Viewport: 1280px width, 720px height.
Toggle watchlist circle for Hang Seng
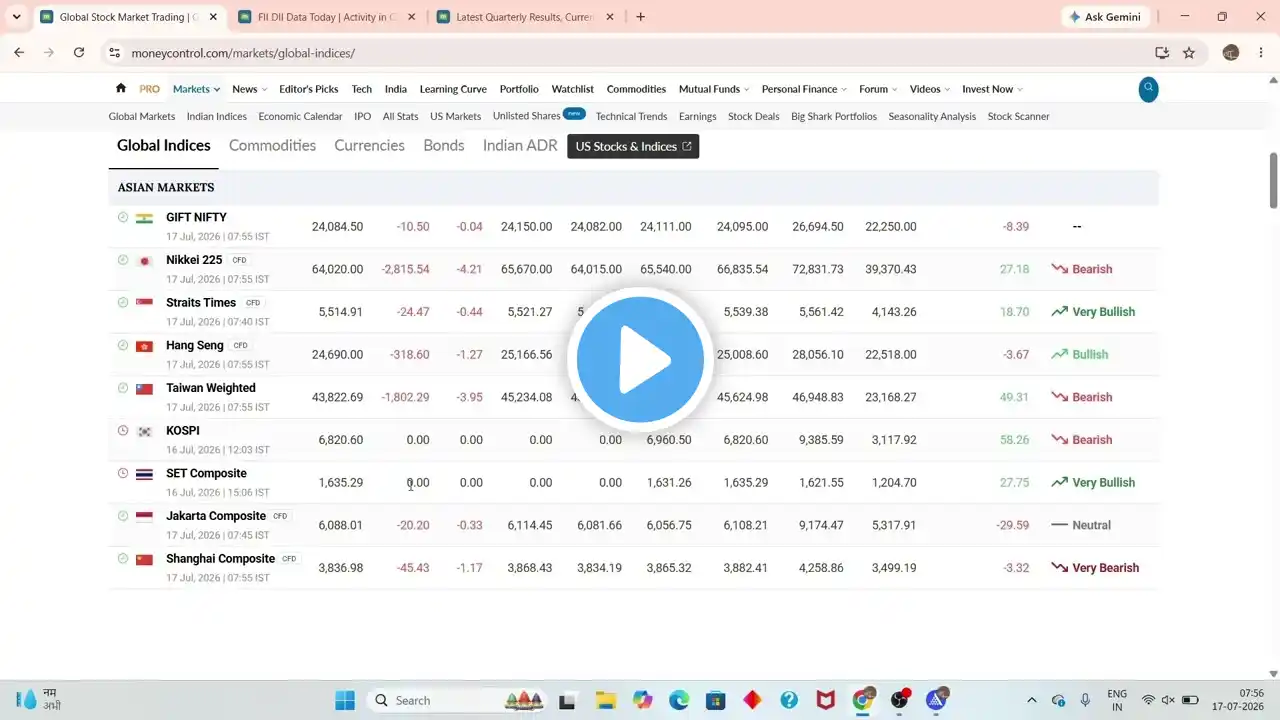coord(123,345)
